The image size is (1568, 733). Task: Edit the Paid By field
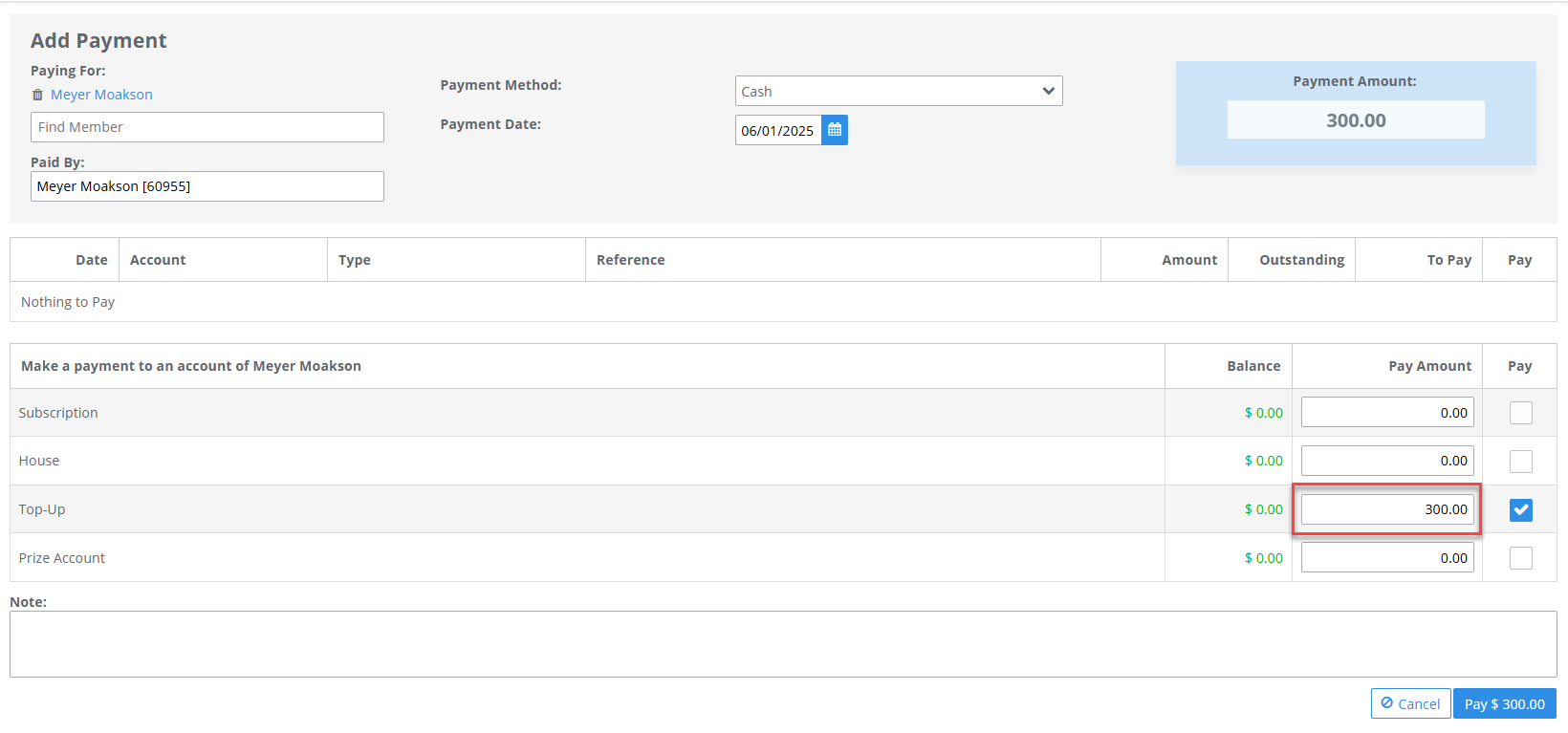click(207, 186)
